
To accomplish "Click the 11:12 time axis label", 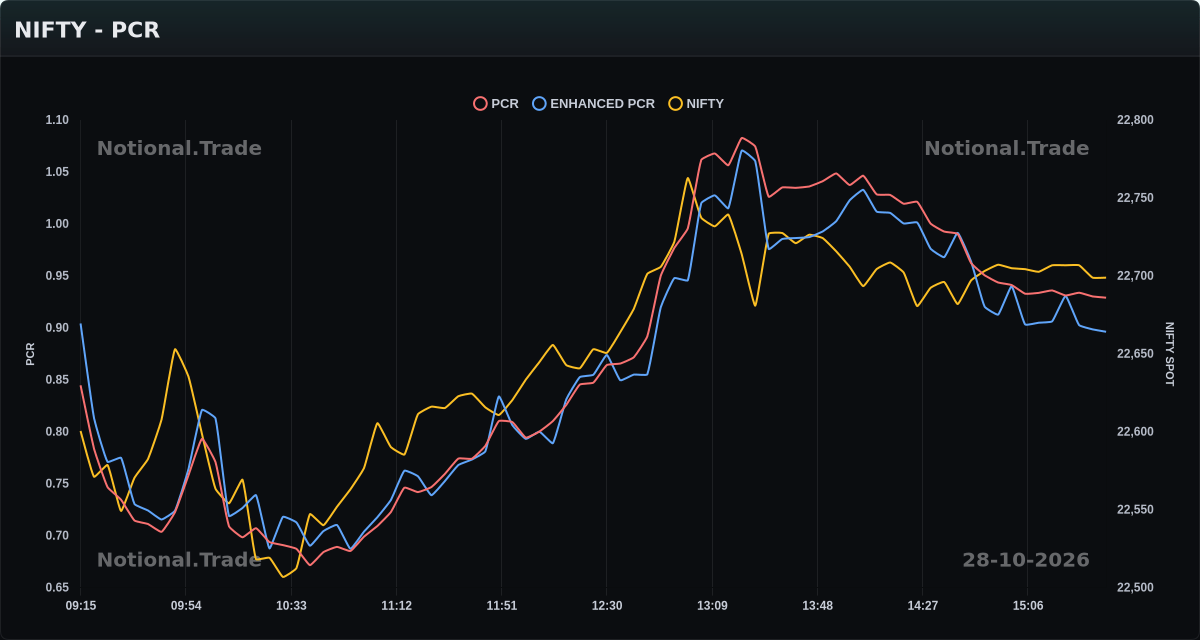I will [x=396, y=606].
